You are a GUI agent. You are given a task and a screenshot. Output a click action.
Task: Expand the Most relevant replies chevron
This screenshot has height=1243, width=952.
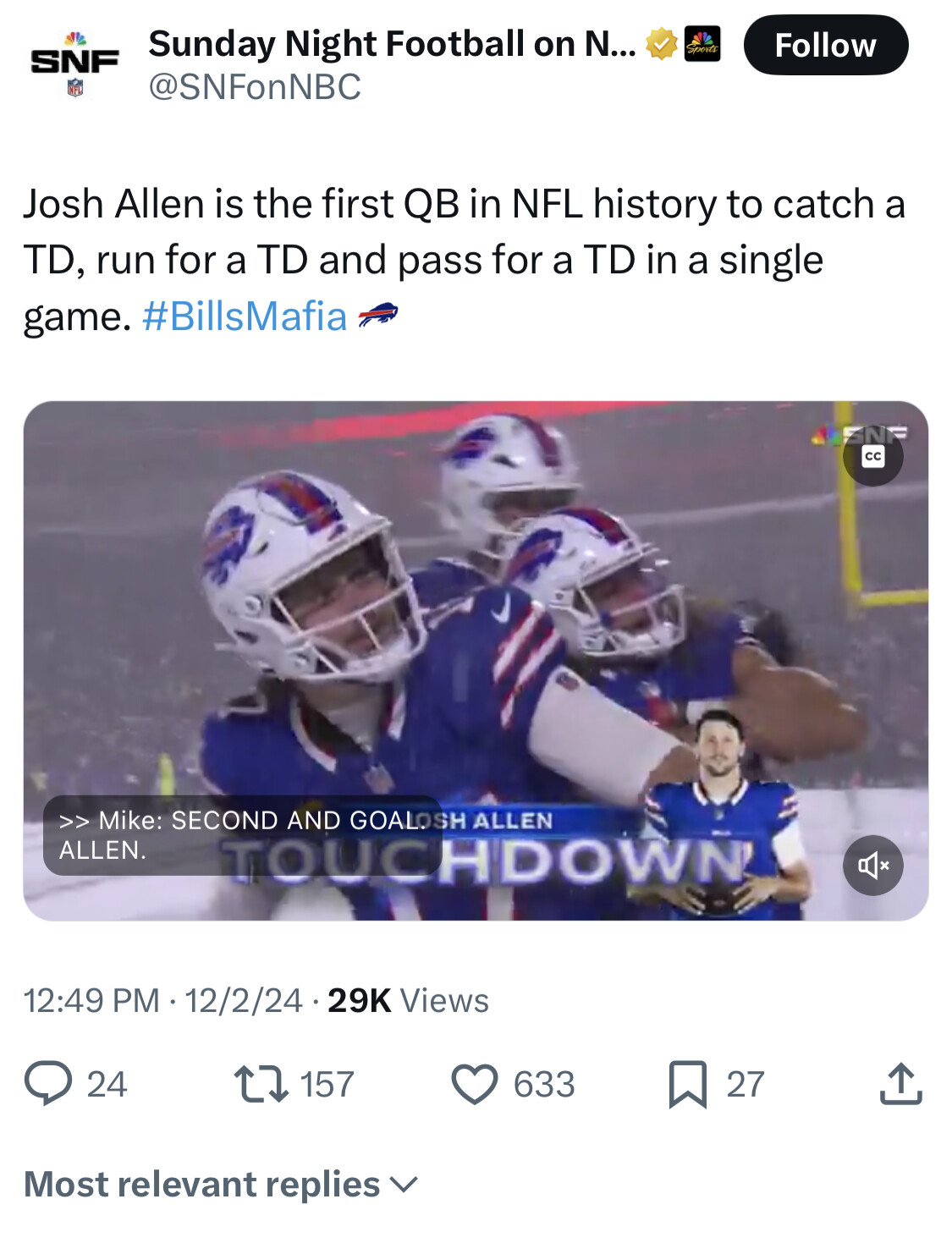tap(405, 1185)
